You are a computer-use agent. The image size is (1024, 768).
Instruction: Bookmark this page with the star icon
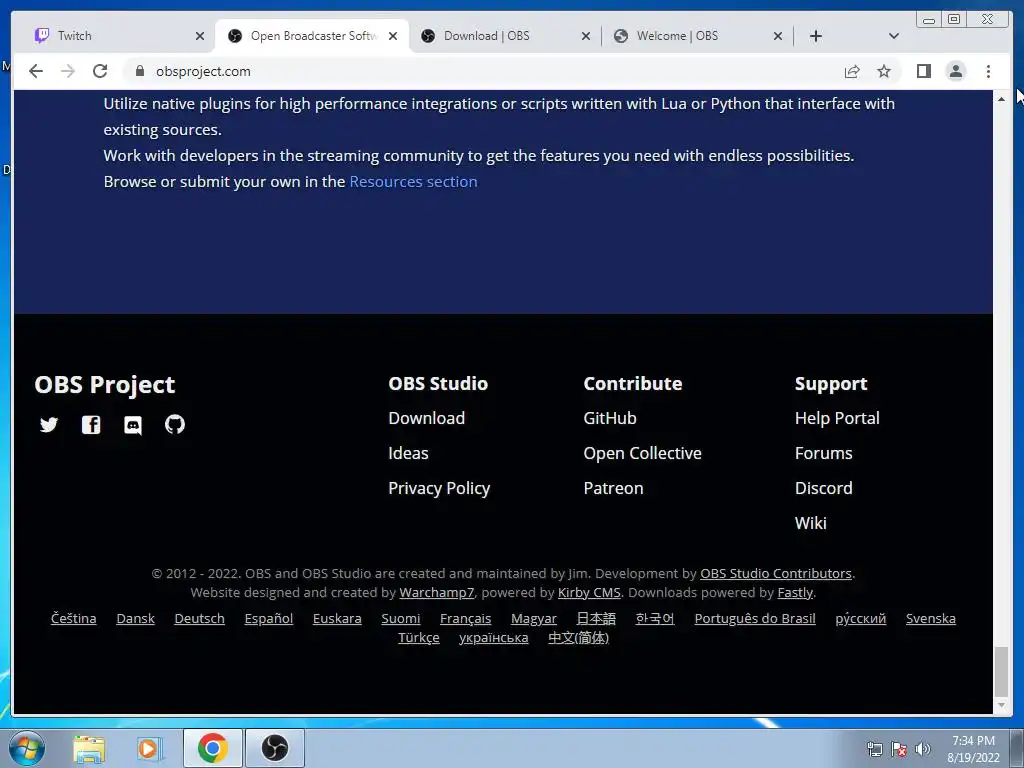pos(884,71)
